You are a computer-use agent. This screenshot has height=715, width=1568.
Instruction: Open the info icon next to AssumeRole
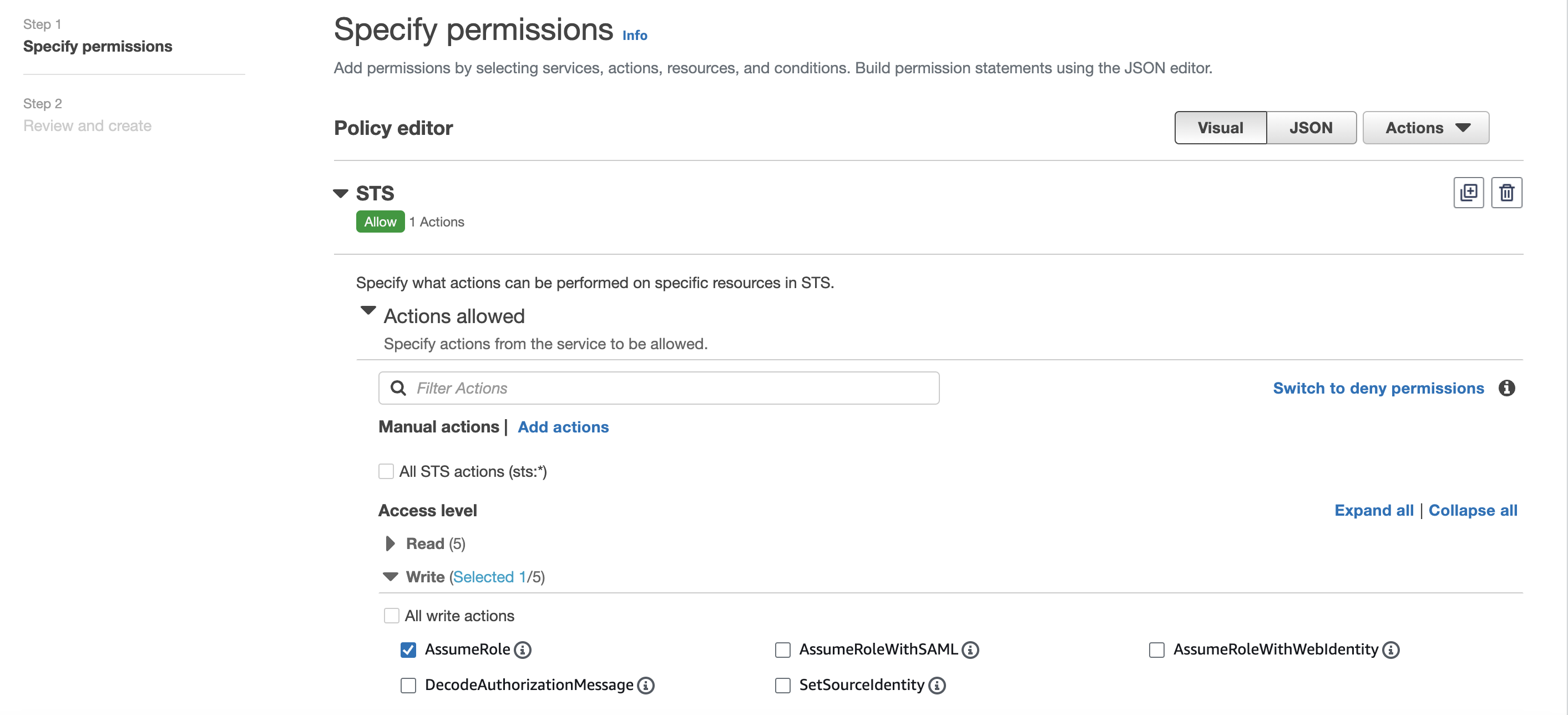(522, 650)
